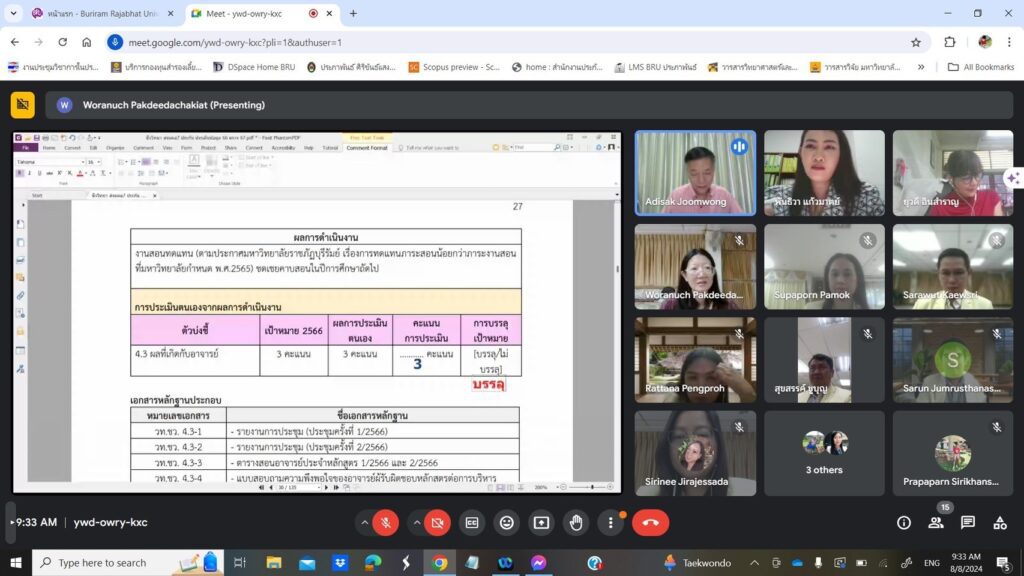
Task: Reload the Meet page
Action: pos(63,42)
